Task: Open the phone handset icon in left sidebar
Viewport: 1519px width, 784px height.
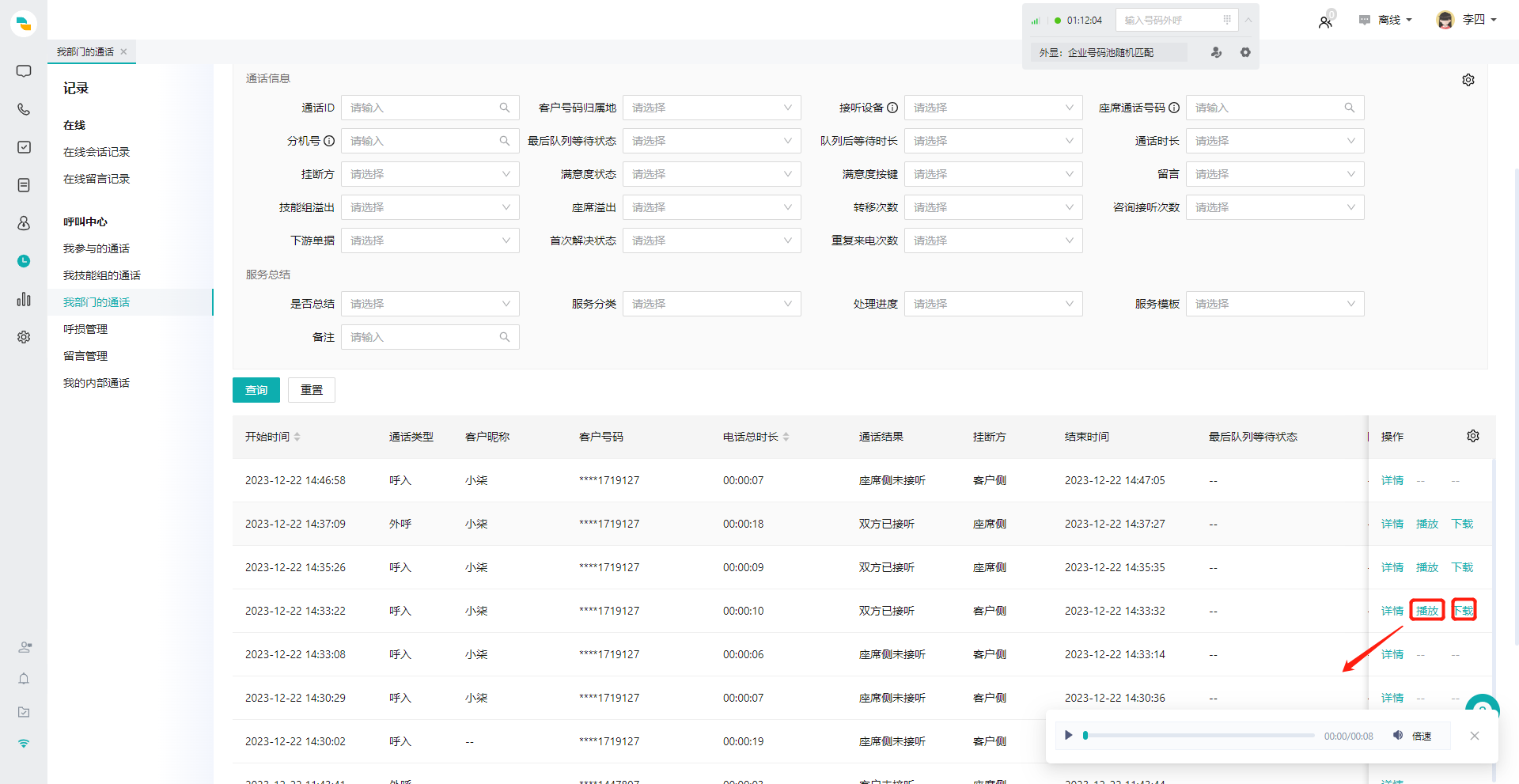Action: [x=24, y=109]
